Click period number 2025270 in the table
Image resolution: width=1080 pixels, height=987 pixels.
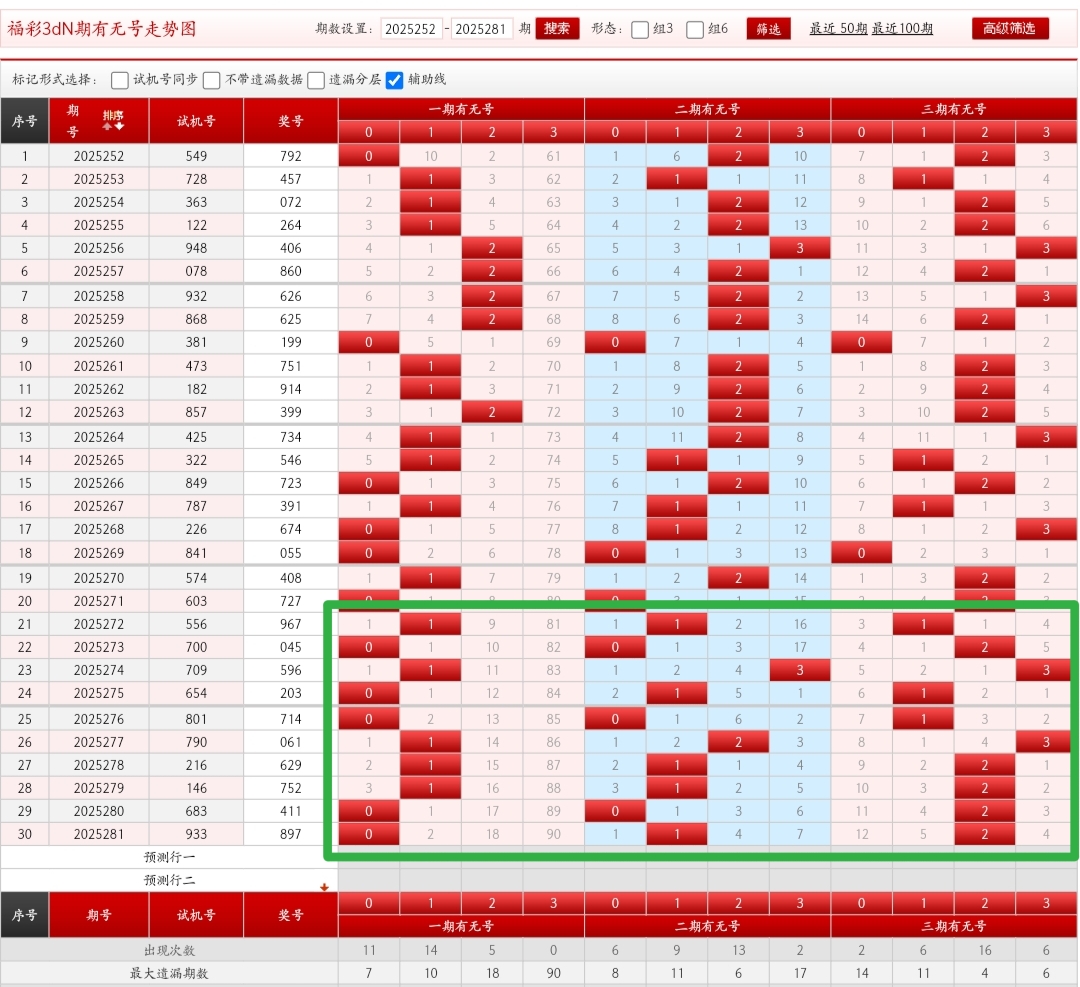click(99, 578)
